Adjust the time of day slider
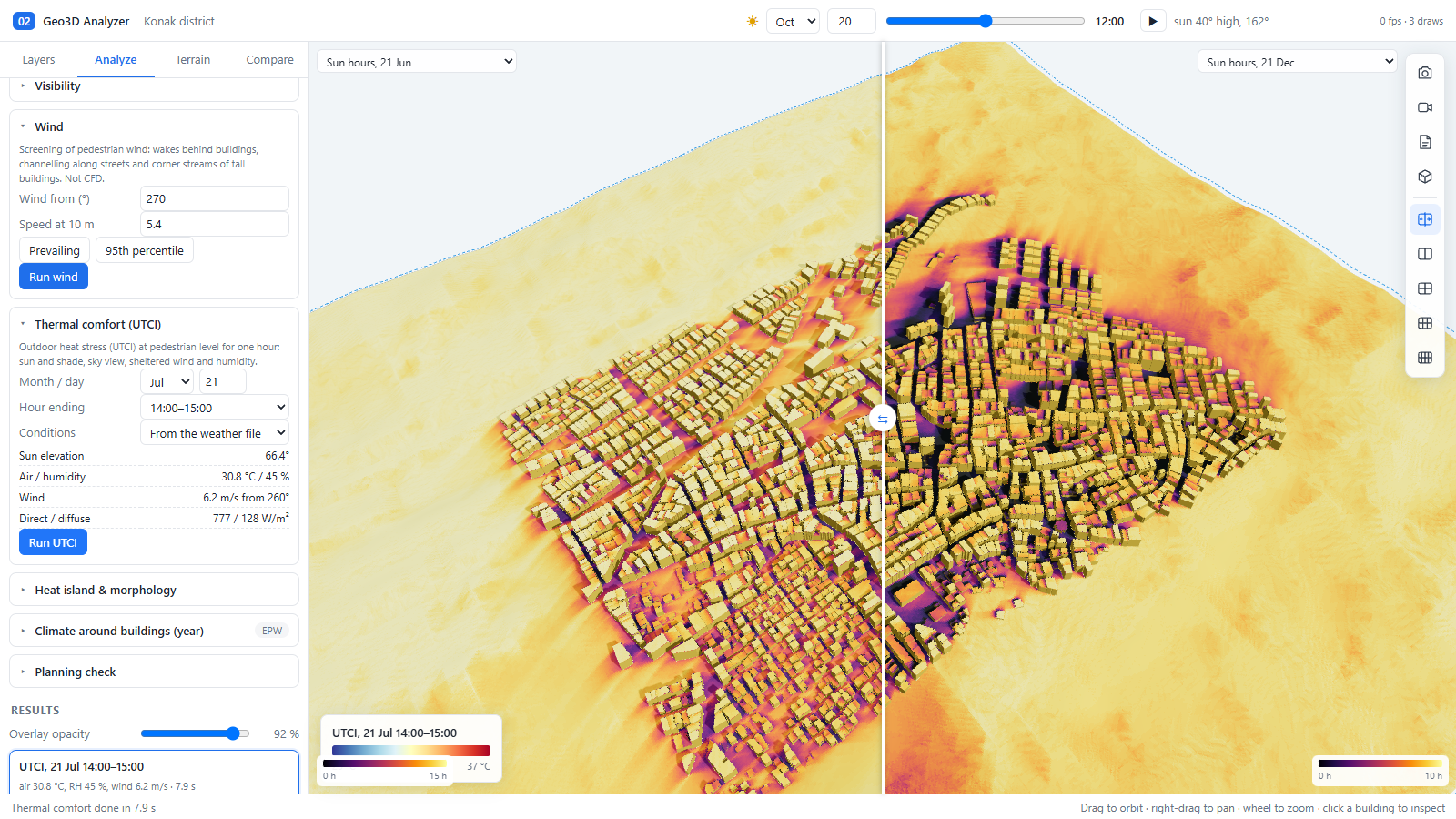Screen dimensions: 1456x819 click(x=985, y=21)
